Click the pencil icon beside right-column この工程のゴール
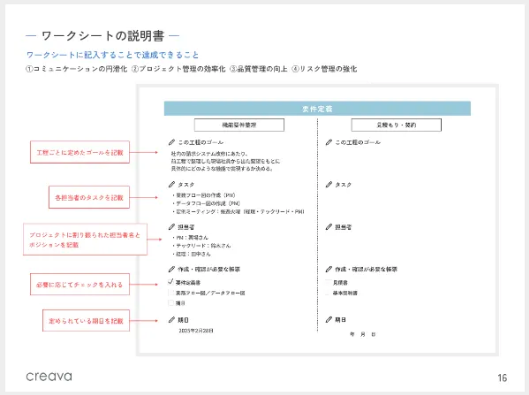Screen dimensions: 529x395 (329, 142)
